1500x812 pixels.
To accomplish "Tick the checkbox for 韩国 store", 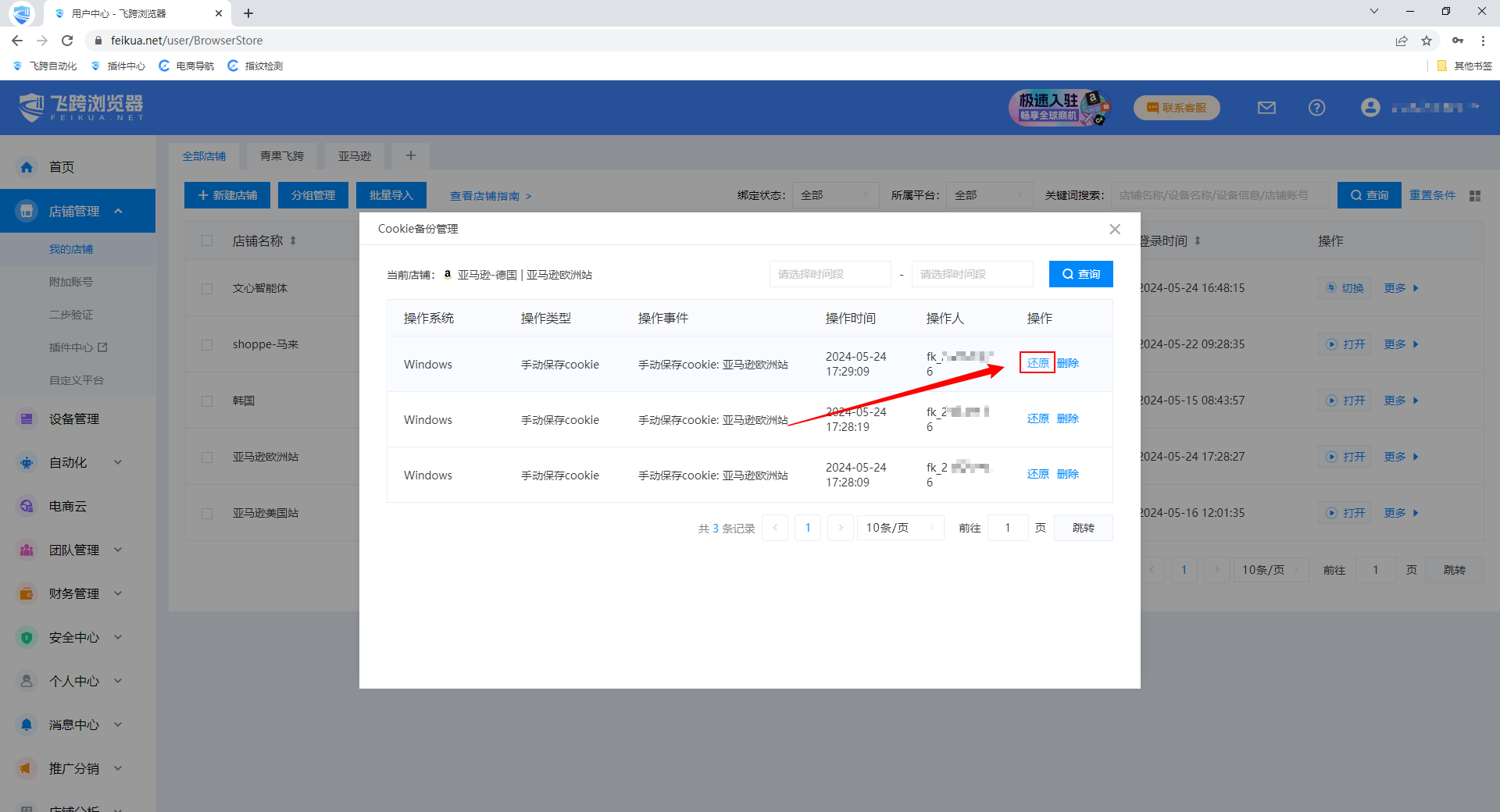I will click(x=207, y=401).
